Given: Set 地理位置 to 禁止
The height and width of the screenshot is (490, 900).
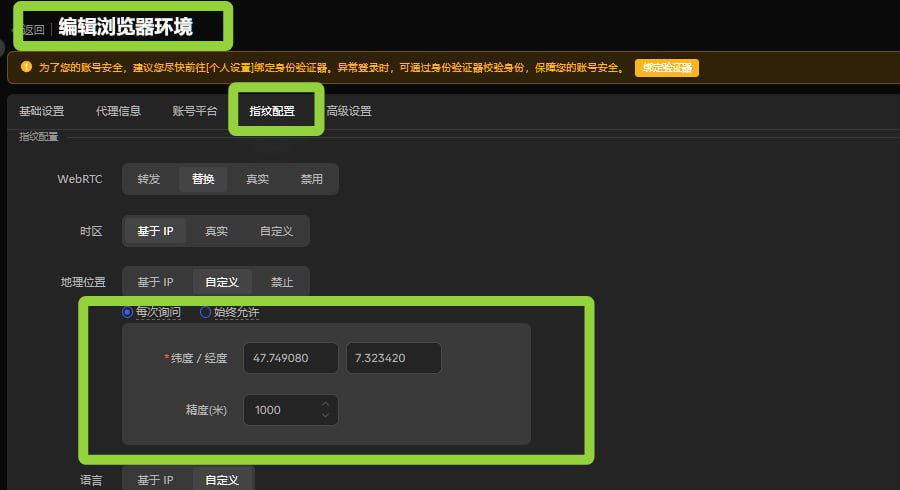Looking at the screenshot, I should 282,282.
